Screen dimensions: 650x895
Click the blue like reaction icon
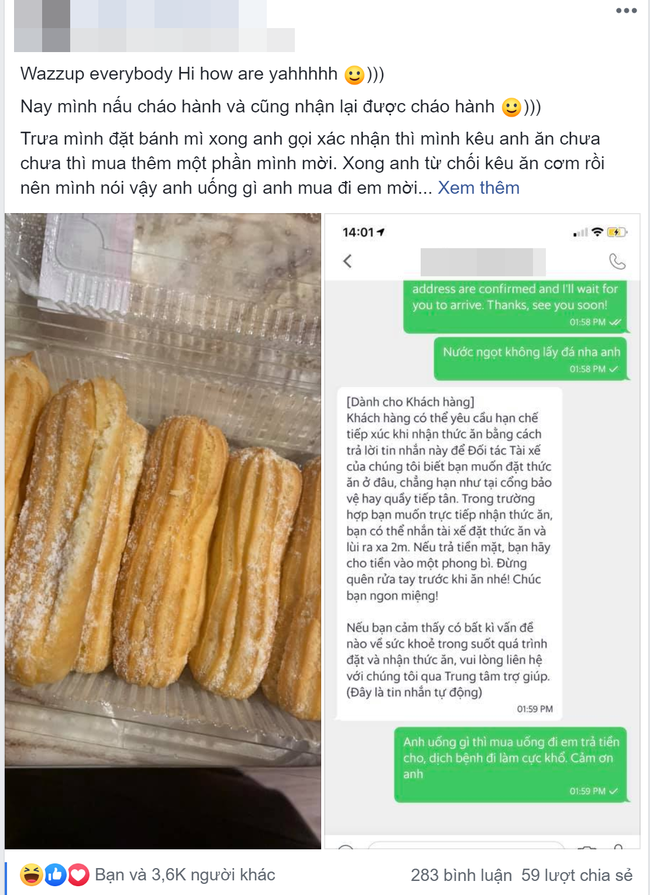55,874
